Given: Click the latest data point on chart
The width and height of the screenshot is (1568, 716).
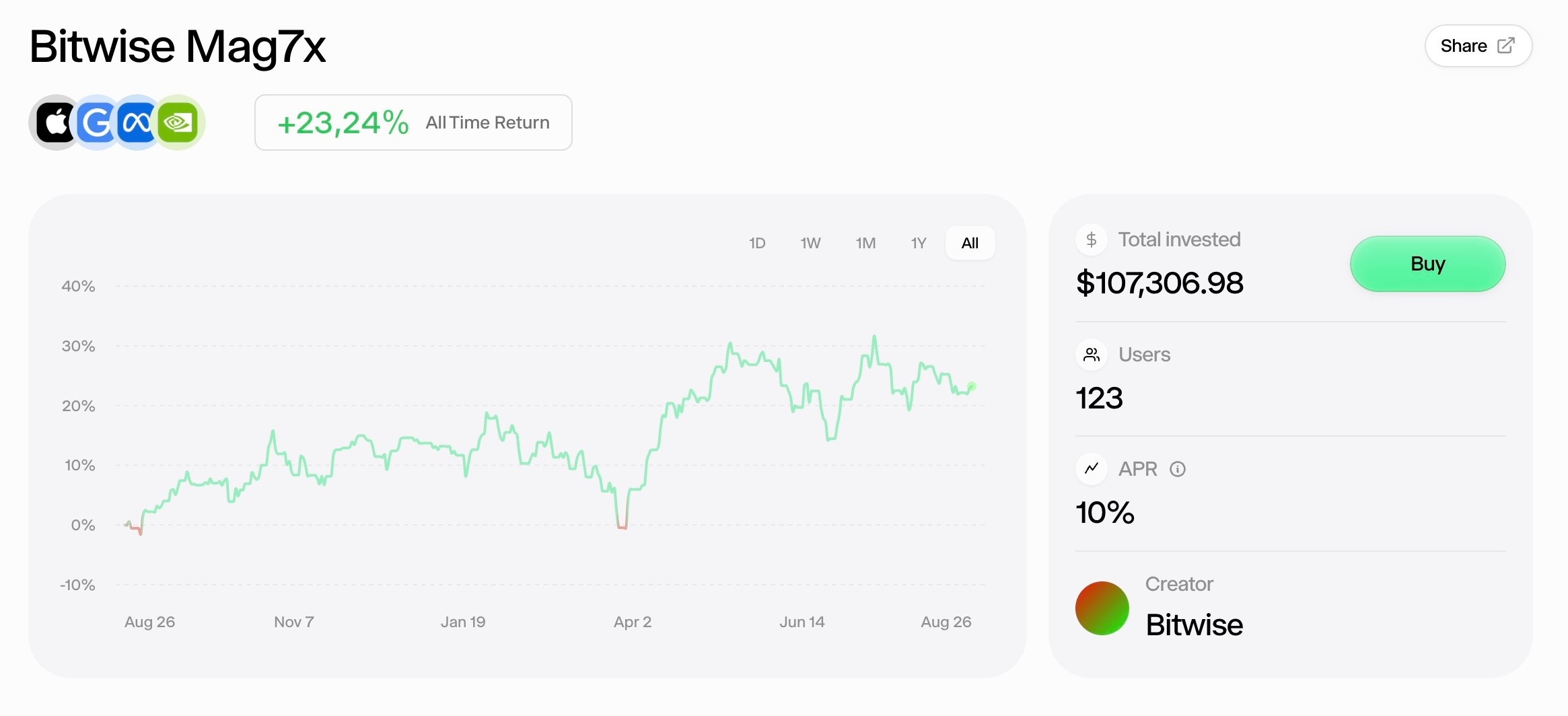Looking at the screenshot, I should coord(972,386).
